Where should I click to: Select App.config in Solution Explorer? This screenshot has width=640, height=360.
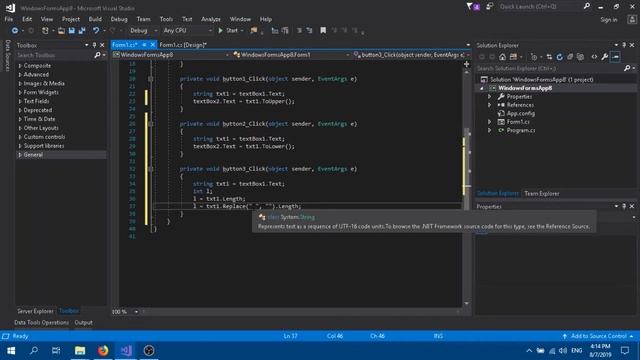coord(520,113)
